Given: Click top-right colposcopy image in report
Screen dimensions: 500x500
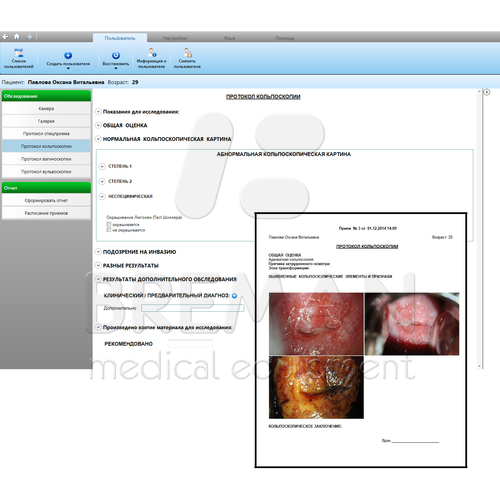Looking at the screenshot, I should (x=412, y=324).
